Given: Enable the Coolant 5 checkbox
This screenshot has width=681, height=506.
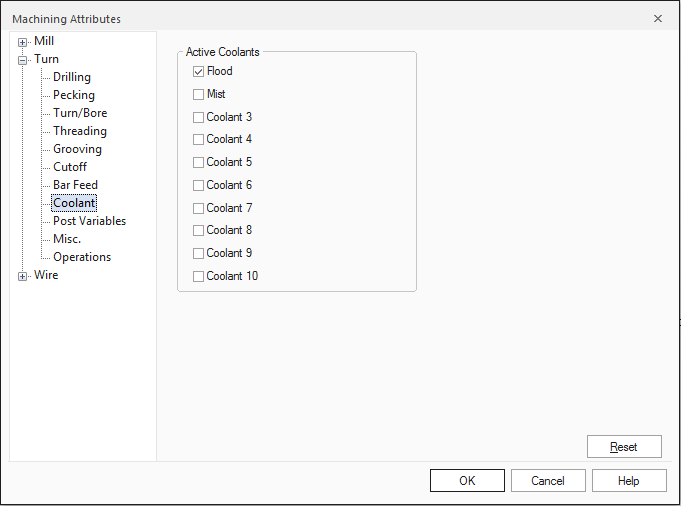Looking at the screenshot, I should point(199,162).
